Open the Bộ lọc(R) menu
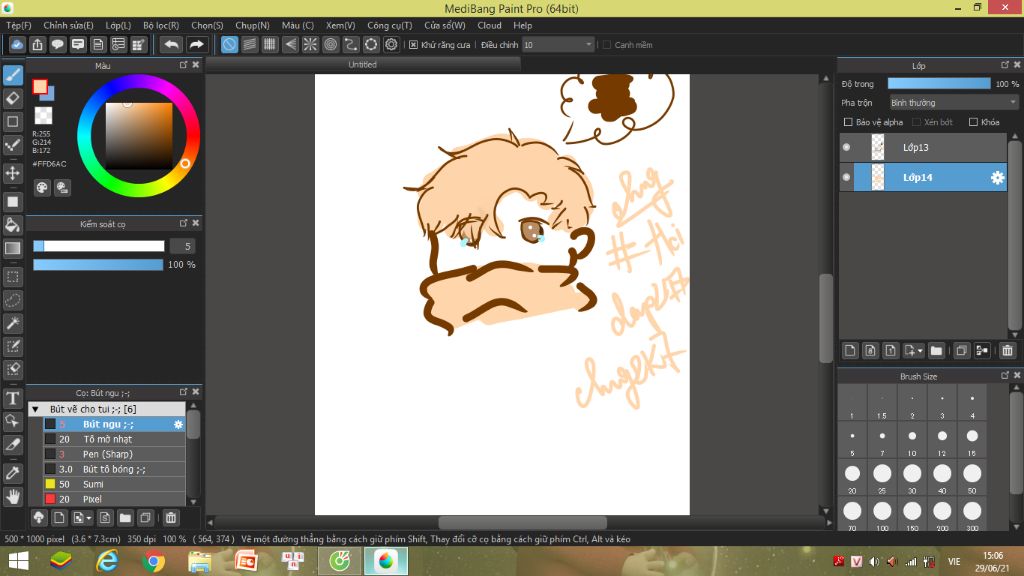 point(161,25)
